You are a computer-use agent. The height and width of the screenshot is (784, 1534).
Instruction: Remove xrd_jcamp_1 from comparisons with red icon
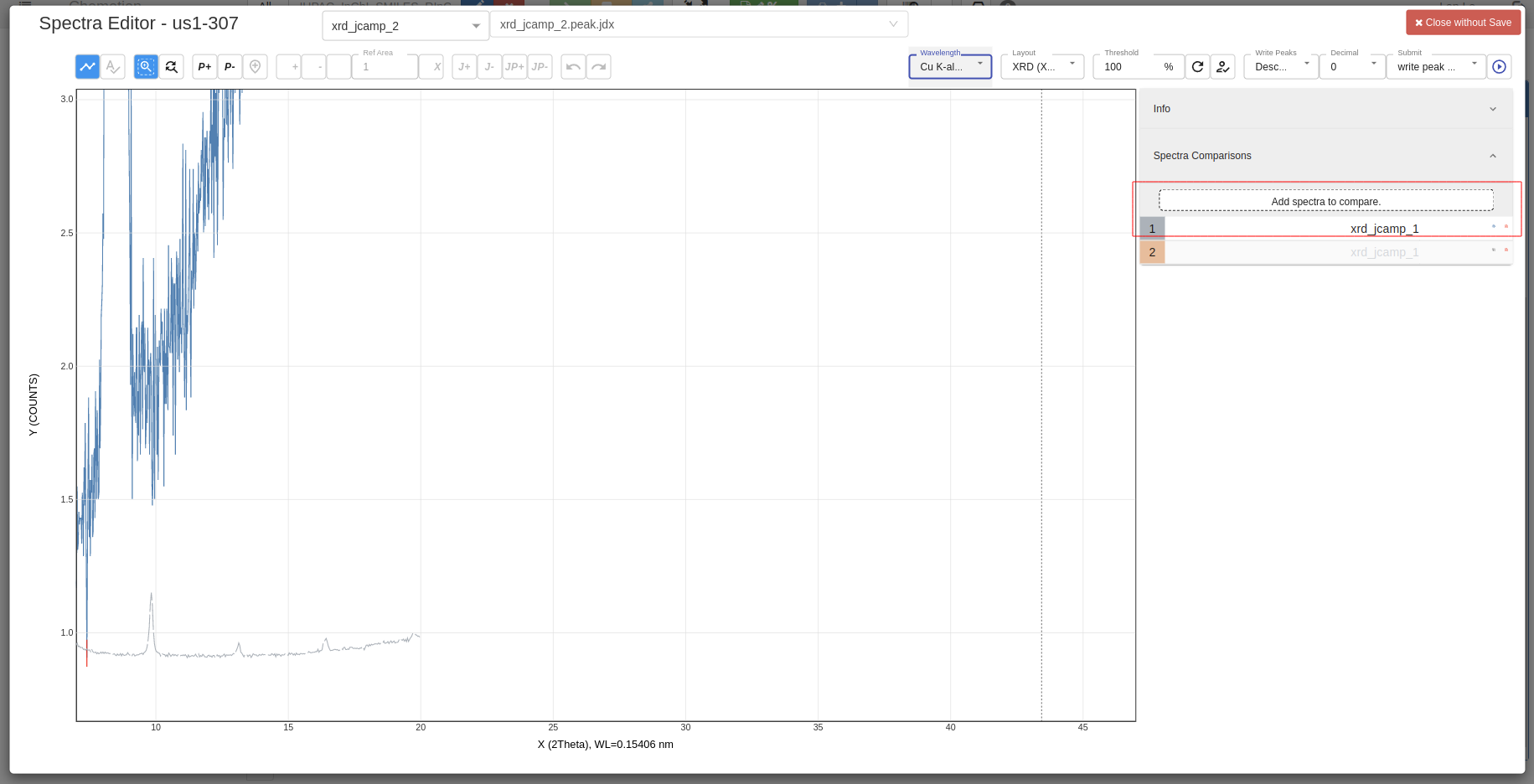point(1507,226)
